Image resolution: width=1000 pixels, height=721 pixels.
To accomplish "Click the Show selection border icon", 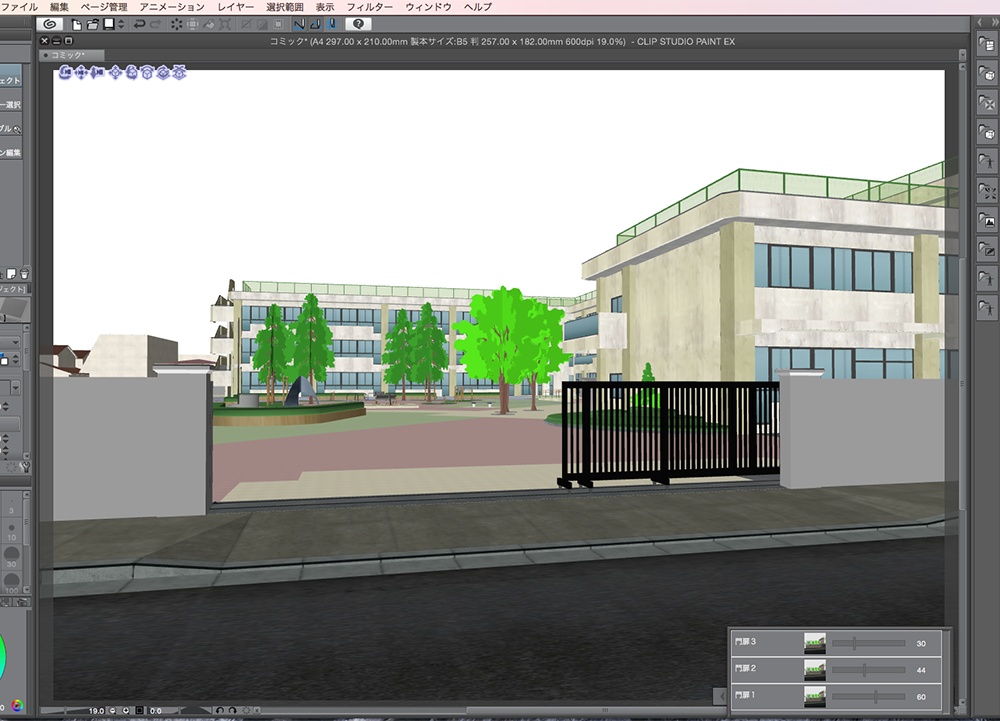I will point(278,24).
